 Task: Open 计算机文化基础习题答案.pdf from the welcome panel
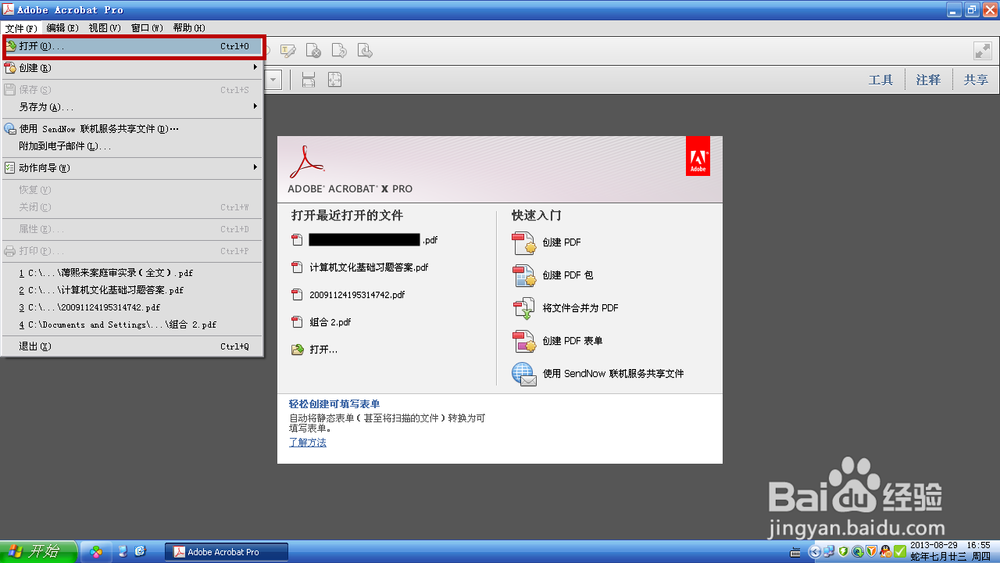[x=369, y=267]
